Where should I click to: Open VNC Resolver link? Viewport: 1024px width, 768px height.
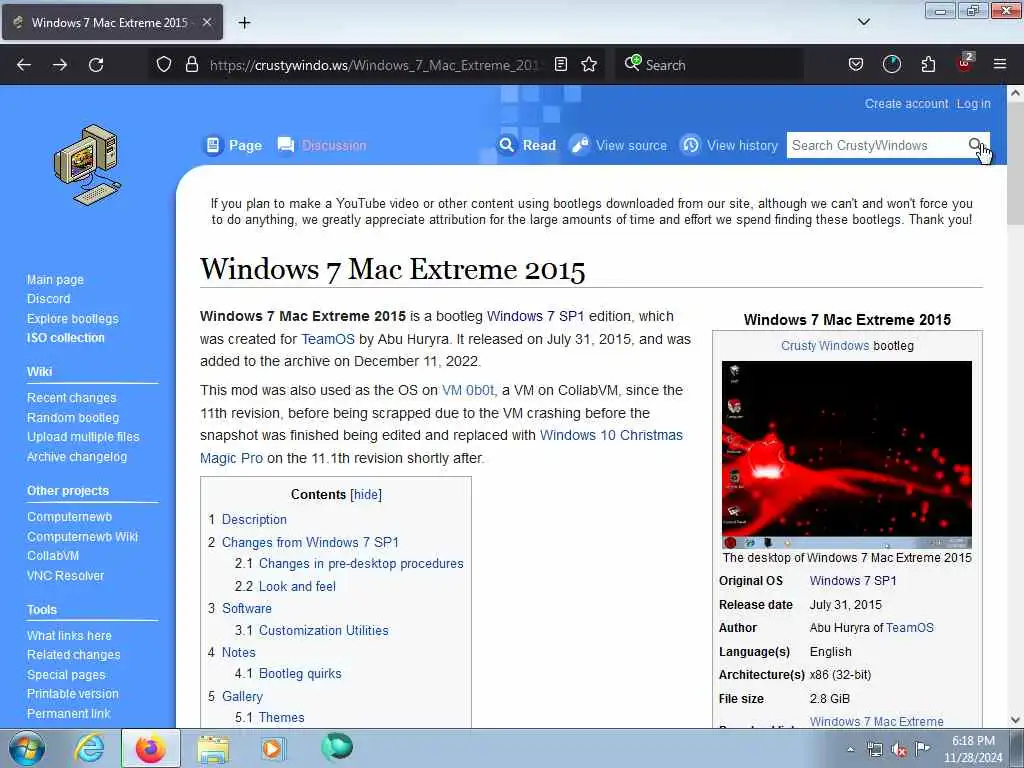pos(65,575)
